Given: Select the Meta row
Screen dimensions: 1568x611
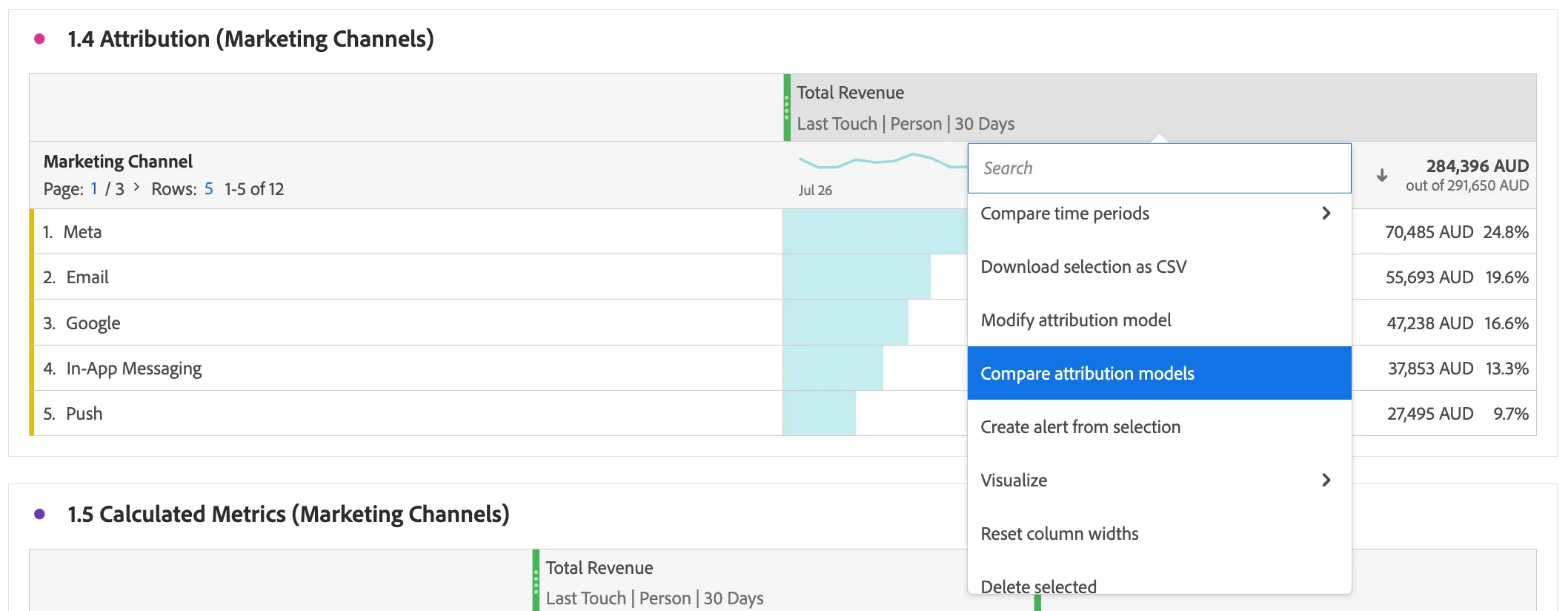Looking at the screenshot, I should point(406,232).
